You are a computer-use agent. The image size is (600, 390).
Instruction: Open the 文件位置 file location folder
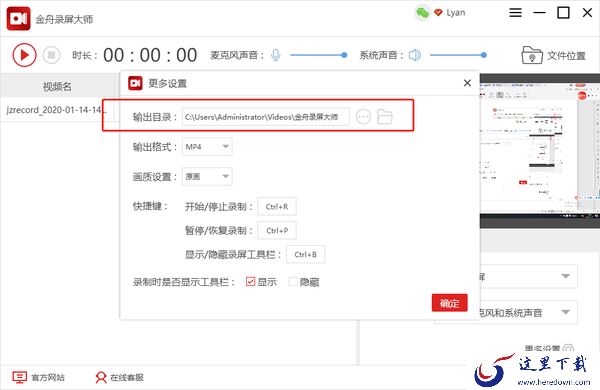(x=554, y=56)
